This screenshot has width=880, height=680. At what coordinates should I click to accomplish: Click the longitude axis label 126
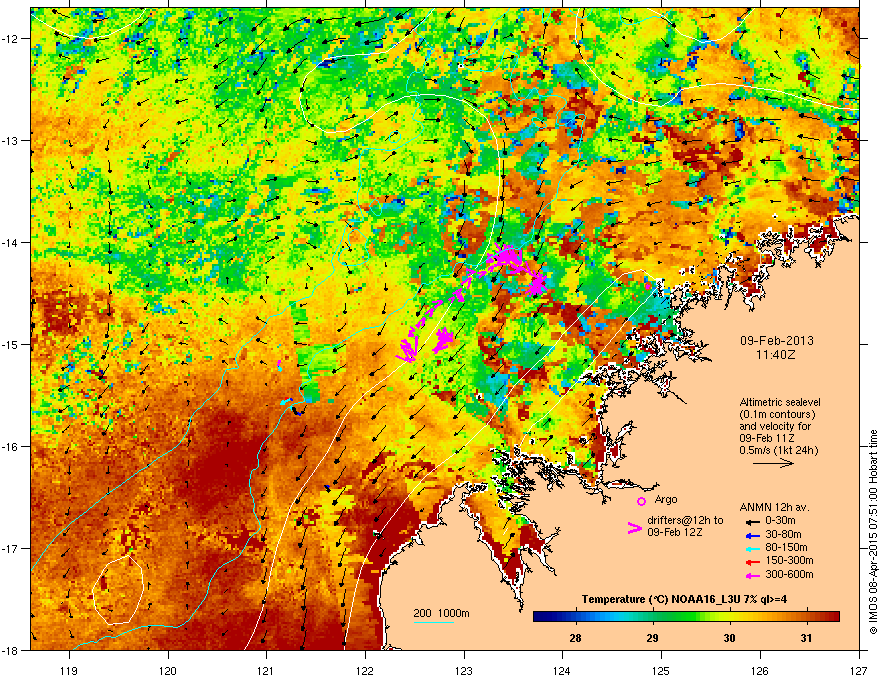(760, 670)
